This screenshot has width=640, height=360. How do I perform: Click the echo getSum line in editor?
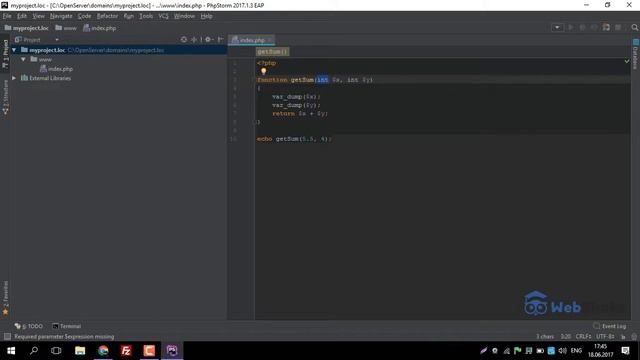pyautogui.click(x=294, y=139)
